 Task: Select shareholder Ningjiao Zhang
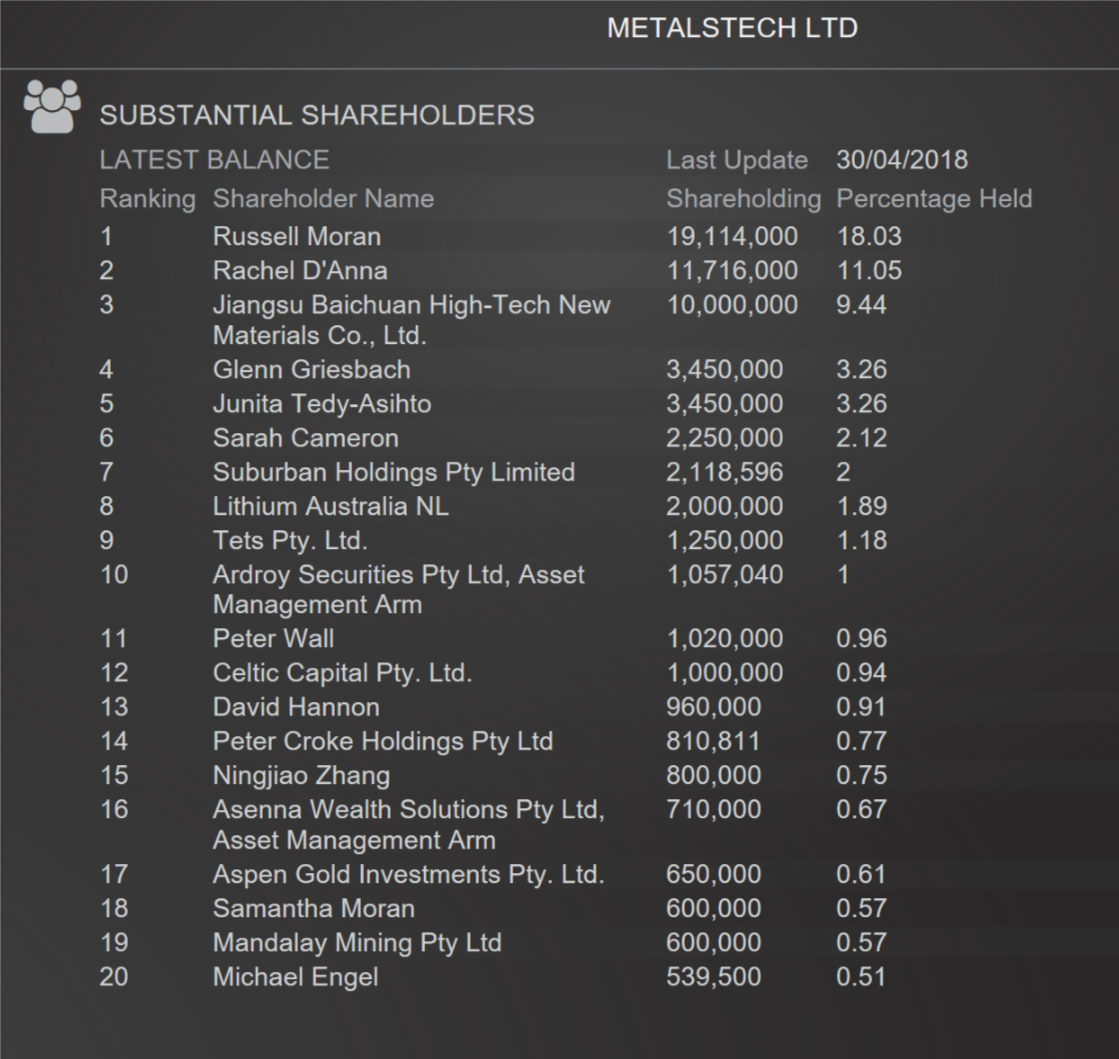(x=301, y=776)
